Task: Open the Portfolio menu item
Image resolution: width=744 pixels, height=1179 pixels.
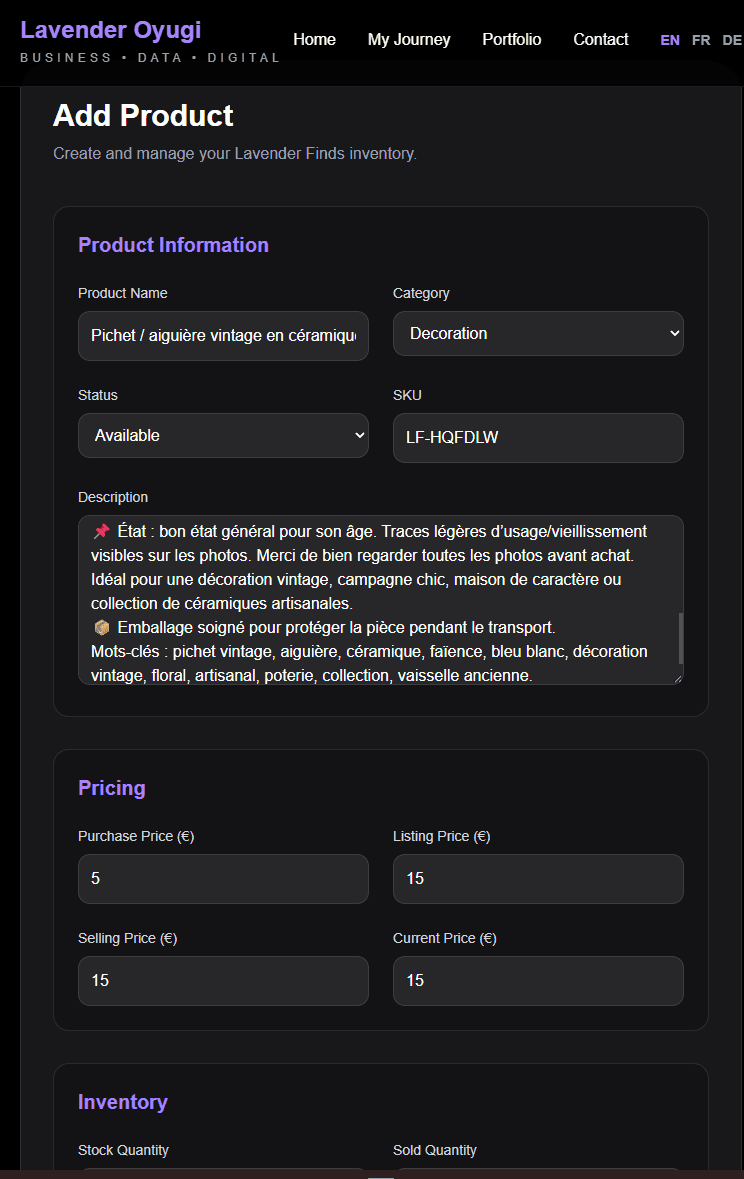Action: tap(512, 39)
